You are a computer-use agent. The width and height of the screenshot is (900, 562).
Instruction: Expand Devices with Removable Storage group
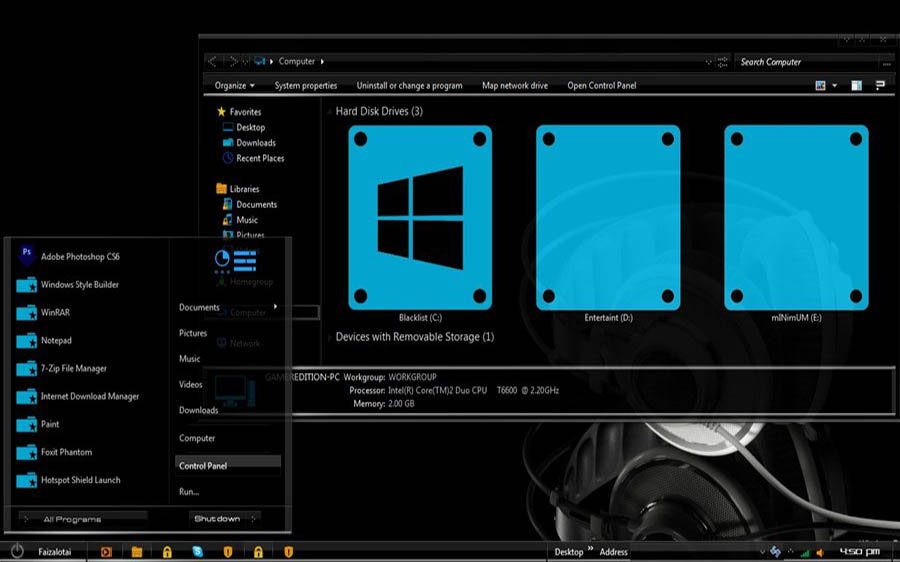click(329, 338)
